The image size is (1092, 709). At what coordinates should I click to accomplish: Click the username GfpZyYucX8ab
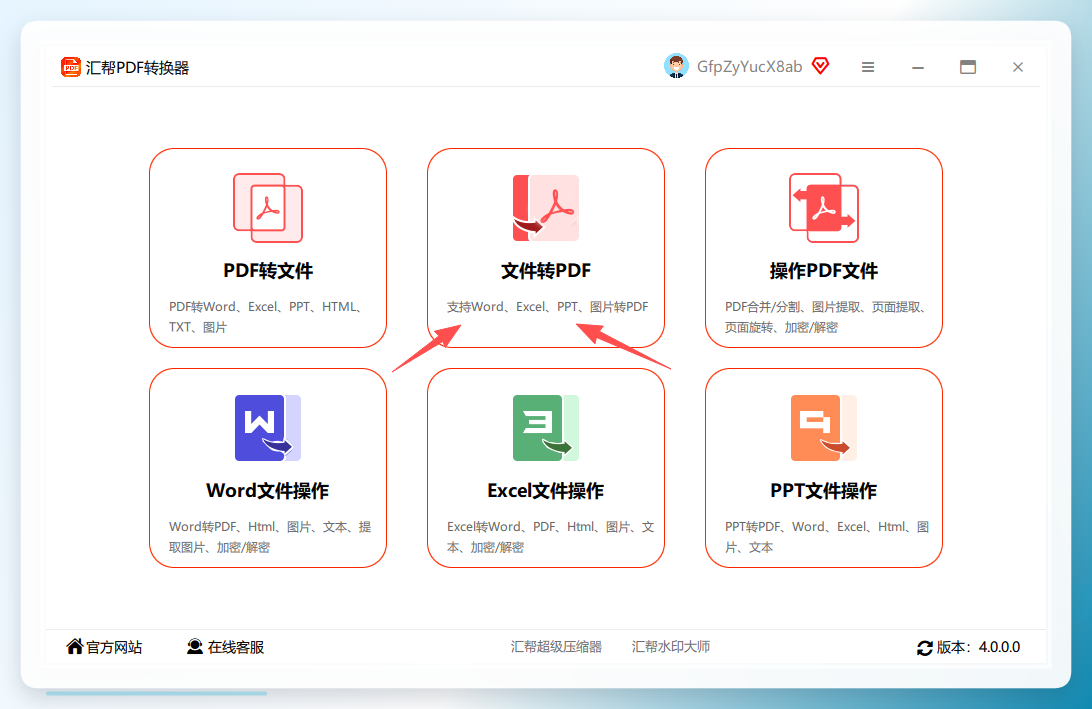pos(749,66)
